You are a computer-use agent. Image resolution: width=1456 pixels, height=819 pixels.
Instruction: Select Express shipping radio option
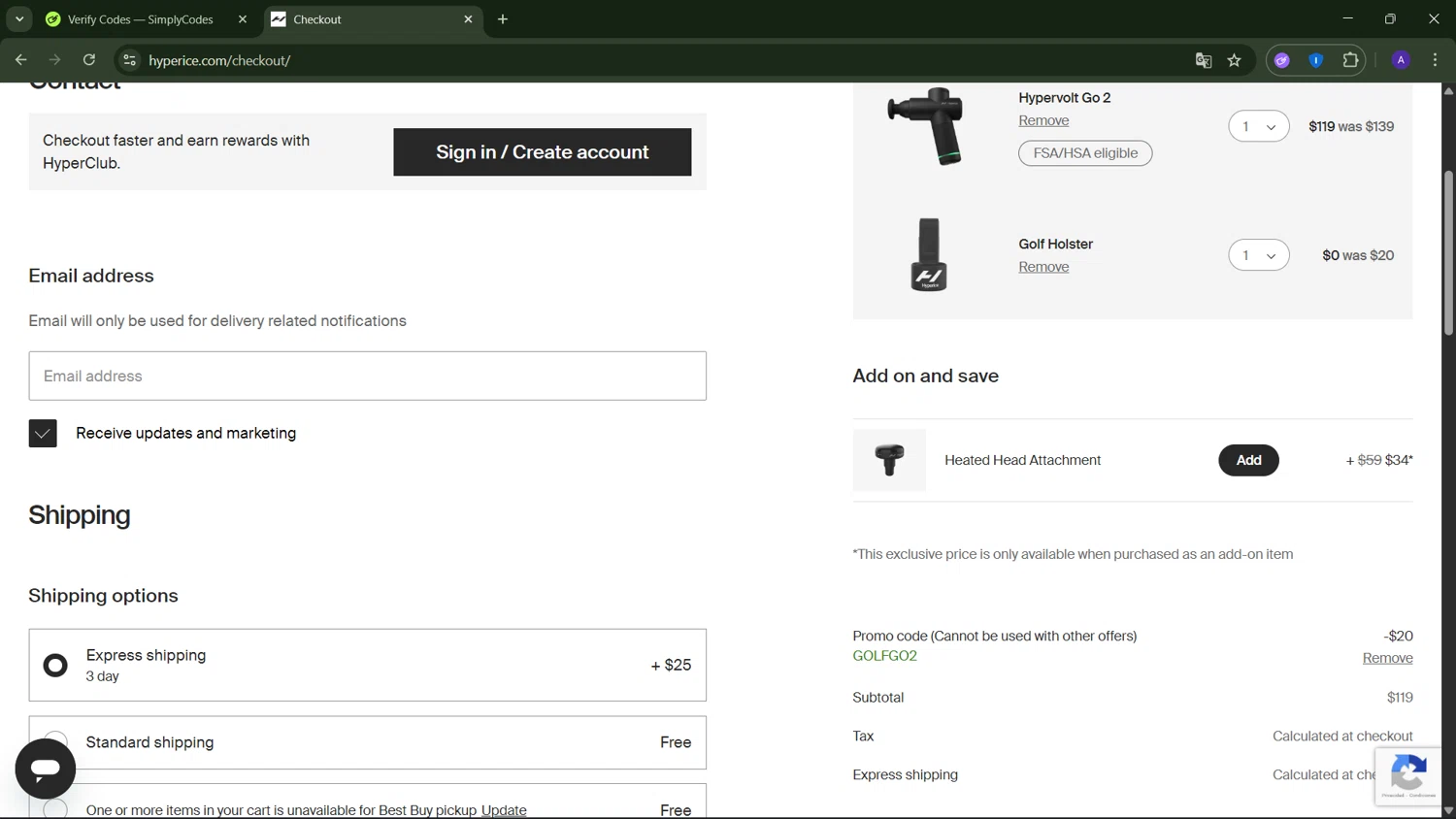(55, 666)
